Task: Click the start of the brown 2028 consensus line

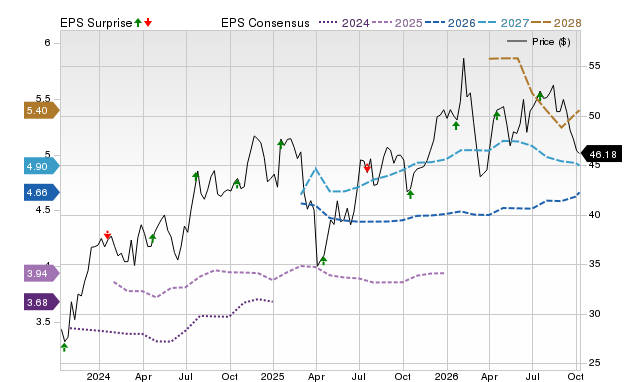Action: click(x=489, y=59)
